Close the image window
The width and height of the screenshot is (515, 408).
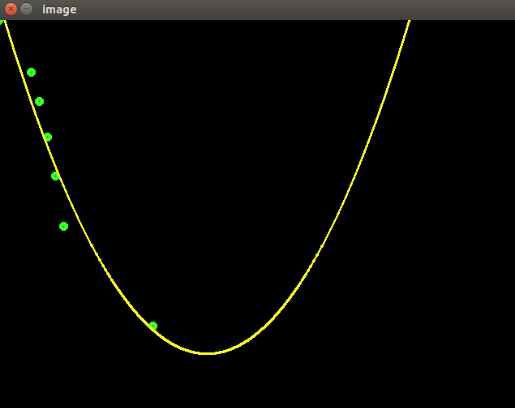11,9
